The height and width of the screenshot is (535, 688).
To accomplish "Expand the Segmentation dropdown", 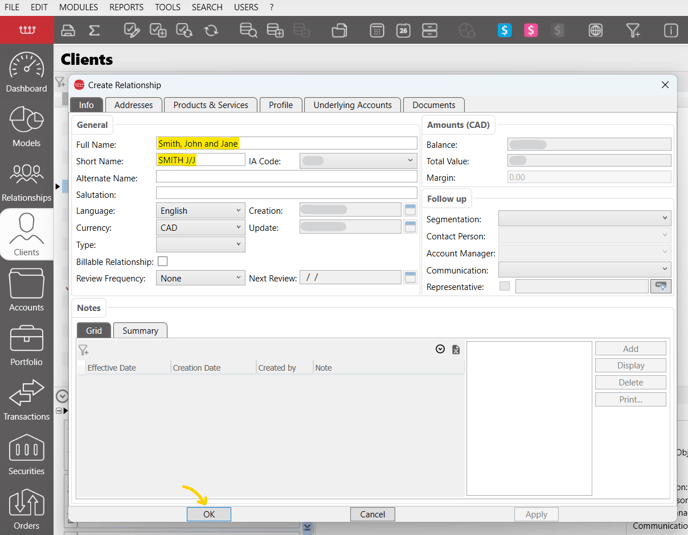I will pos(584,219).
